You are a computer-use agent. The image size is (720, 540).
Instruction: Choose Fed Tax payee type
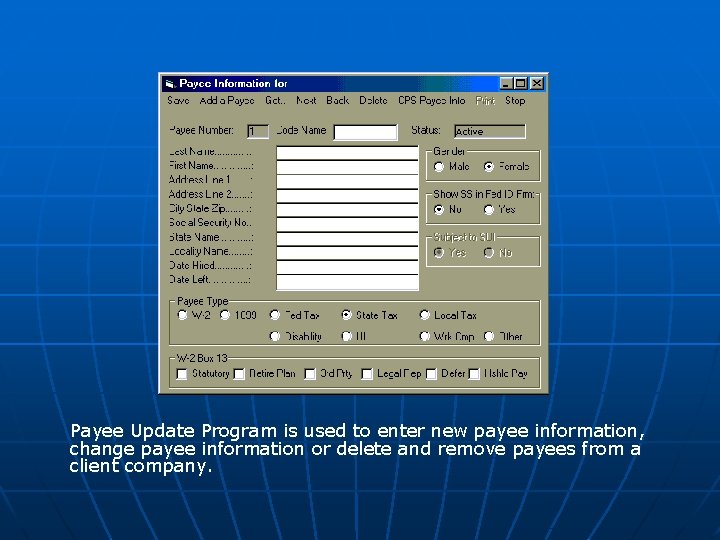tap(275, 315)
